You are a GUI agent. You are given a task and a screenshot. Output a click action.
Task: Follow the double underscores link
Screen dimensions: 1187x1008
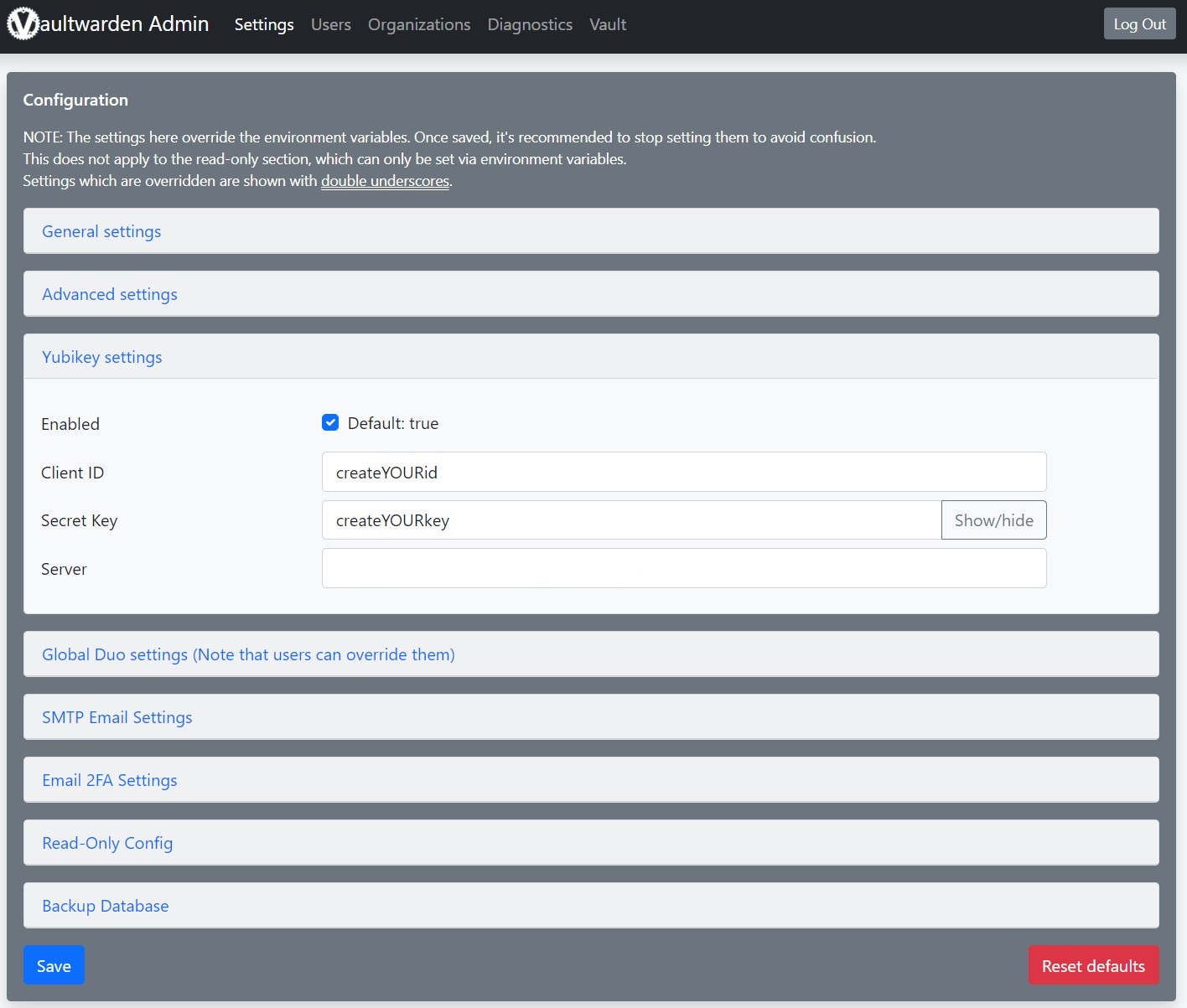coord(385,181)
